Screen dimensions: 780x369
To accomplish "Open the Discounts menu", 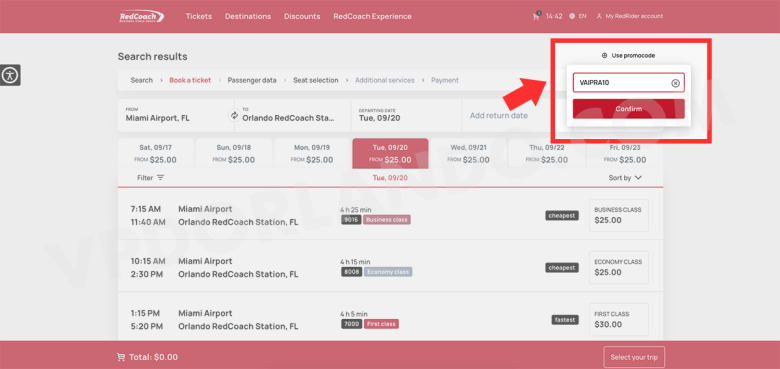I will click(x=302, y=16).
